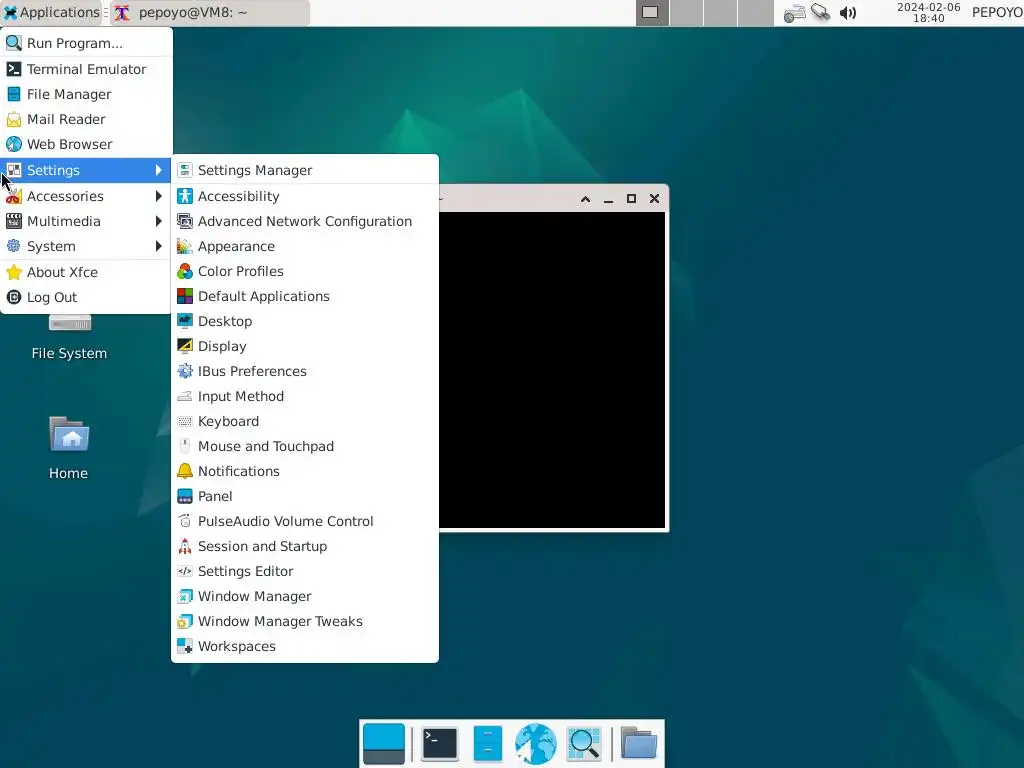Click the clock showing 2024-02-06 18:40
Screen dimensions: 1024x768
coord(928,12)
